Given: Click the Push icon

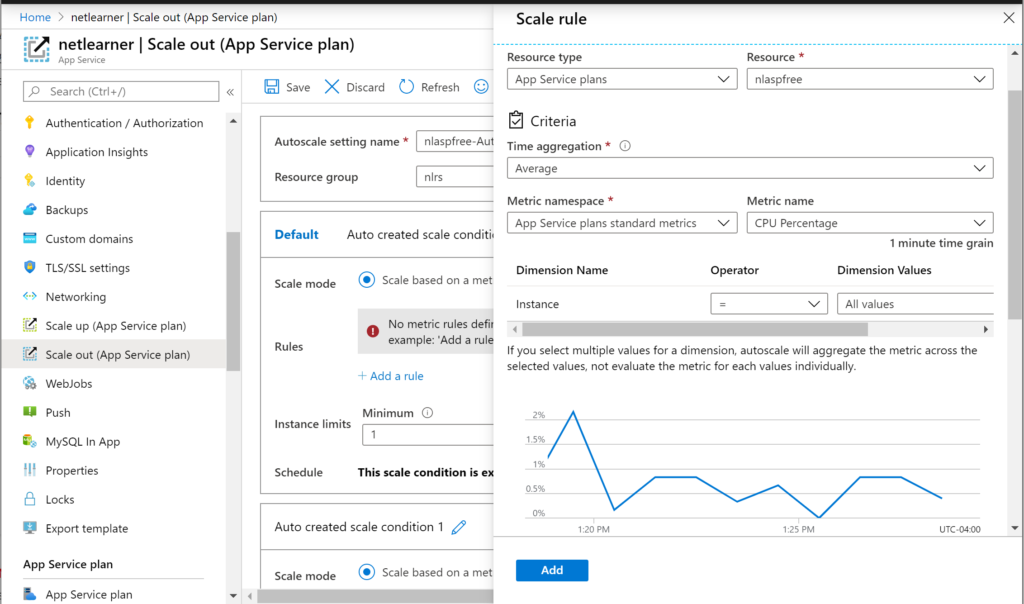Looking at the screenshot, I should (29, 412).
